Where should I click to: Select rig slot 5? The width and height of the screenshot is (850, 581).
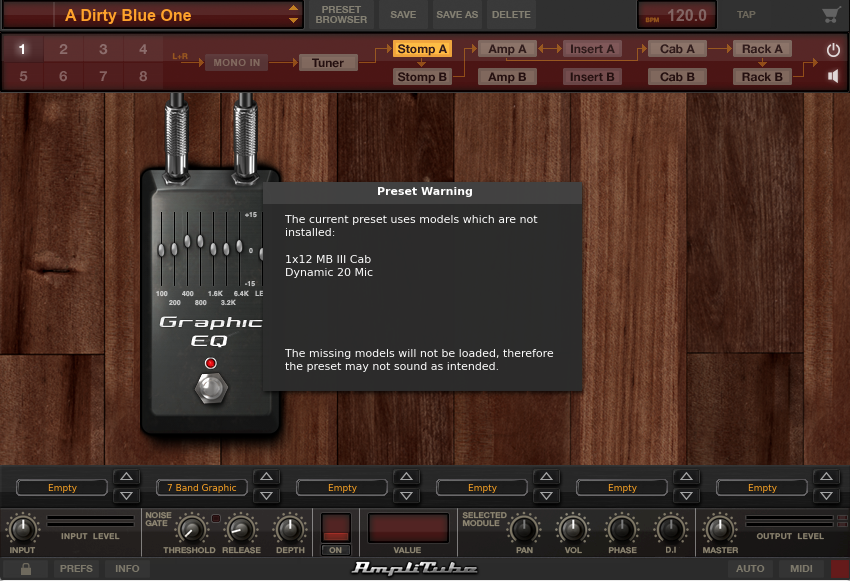click(23, 76)
